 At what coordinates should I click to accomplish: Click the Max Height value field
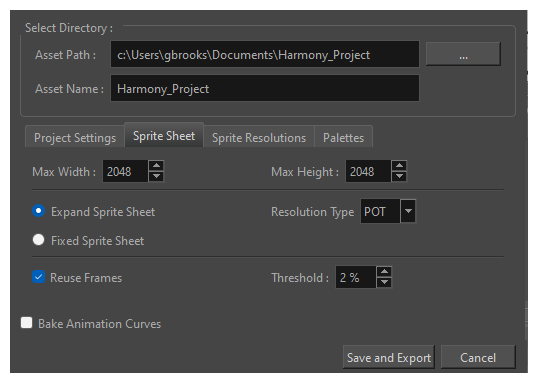point(368,171)
